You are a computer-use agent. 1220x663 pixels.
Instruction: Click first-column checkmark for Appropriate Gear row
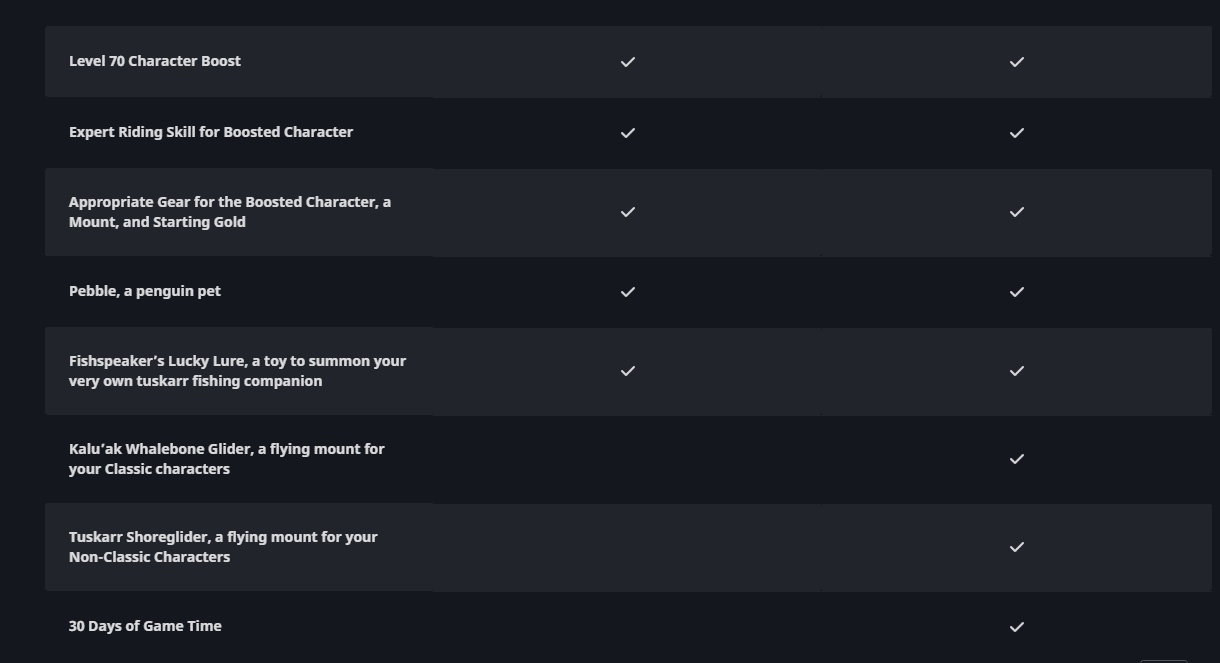[628, 212]
